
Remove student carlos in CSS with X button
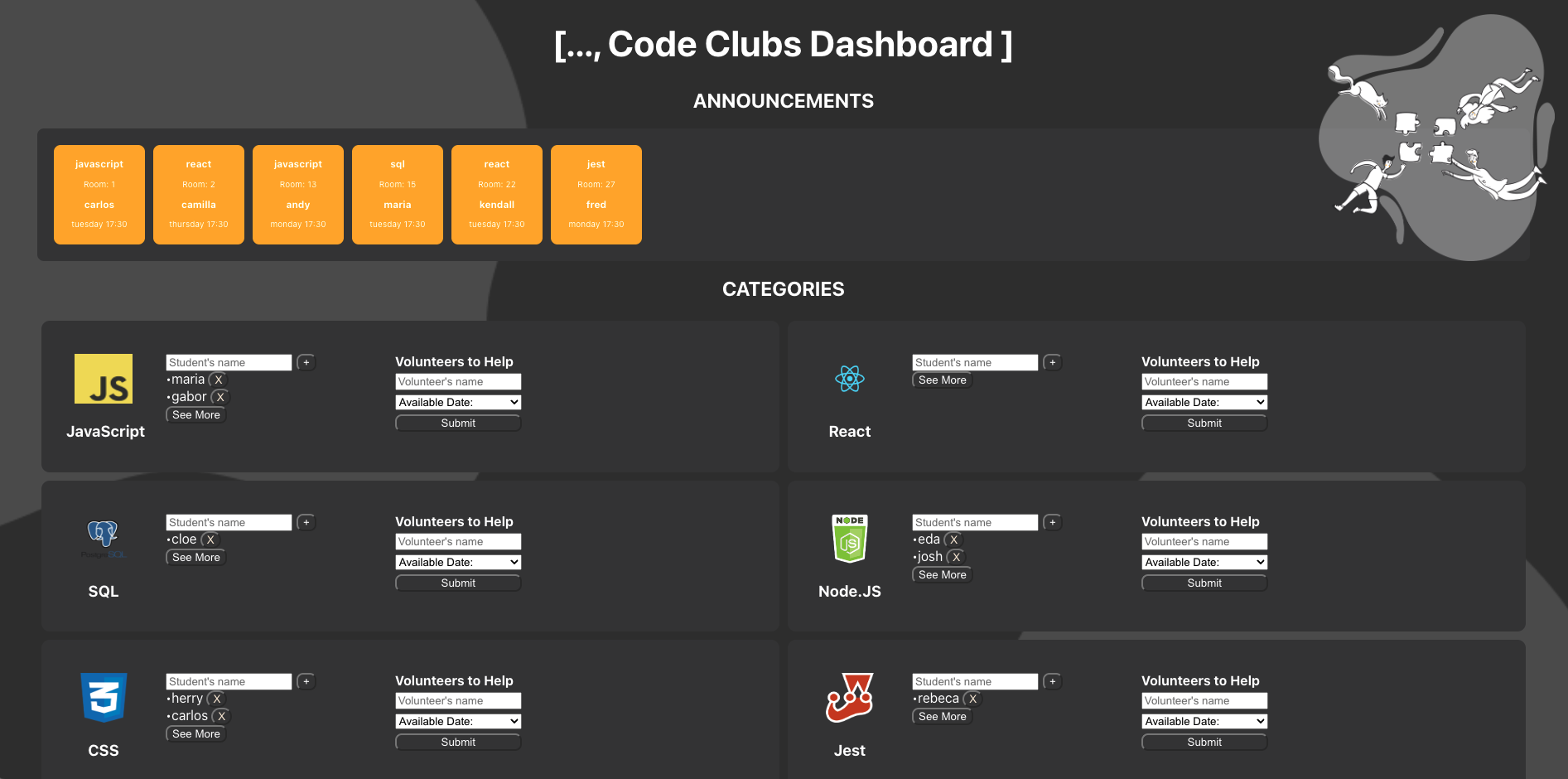222,716
